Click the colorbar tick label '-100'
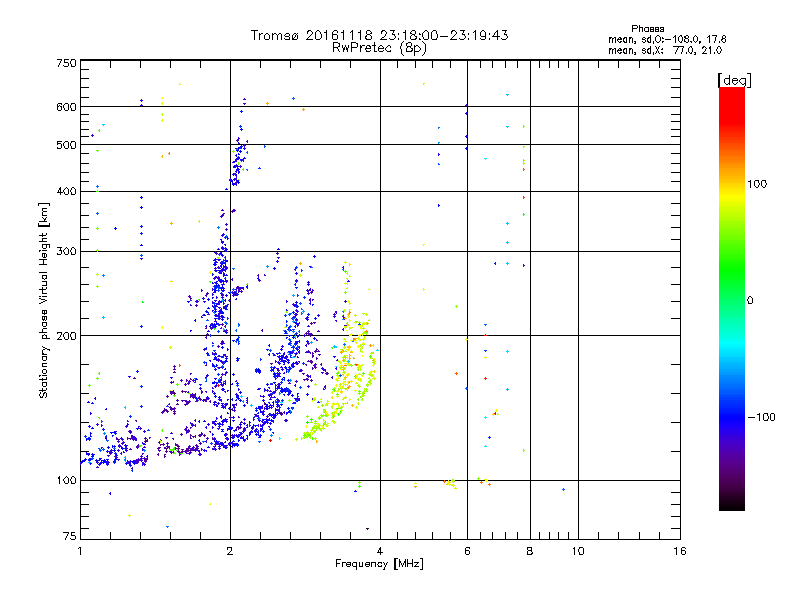 [761, 417]
